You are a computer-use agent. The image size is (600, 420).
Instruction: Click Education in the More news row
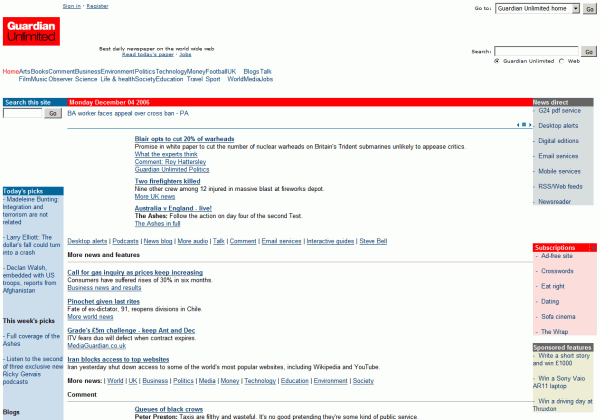pos(295,381)
